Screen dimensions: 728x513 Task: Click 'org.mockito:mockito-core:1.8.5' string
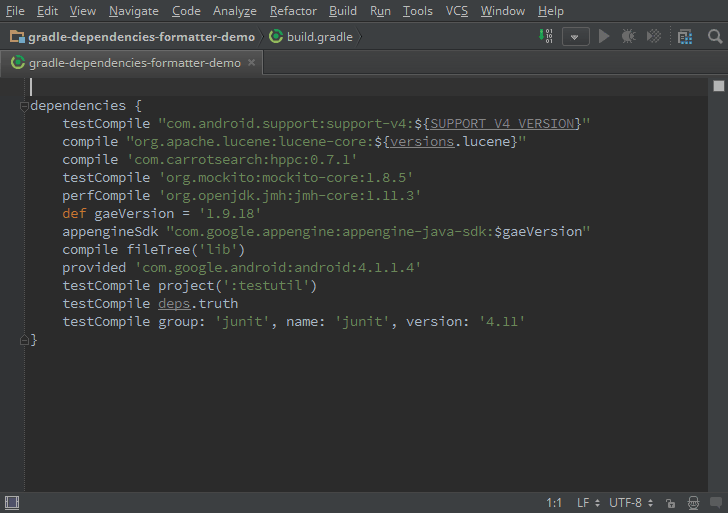286,178
